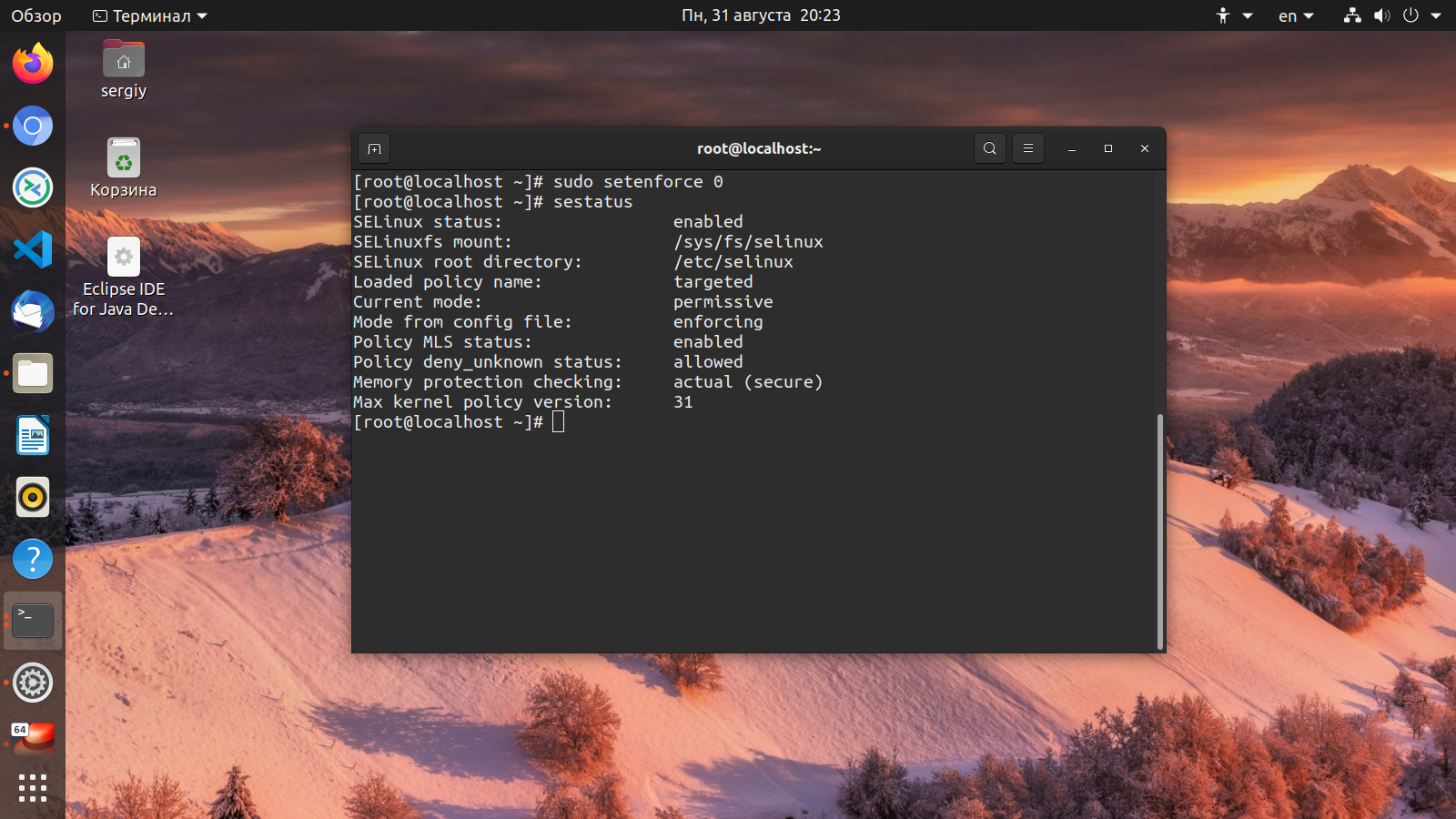Screen dimensions: 1456x819
Task: Open the Help icon in dock
Action: coord(33,559)
